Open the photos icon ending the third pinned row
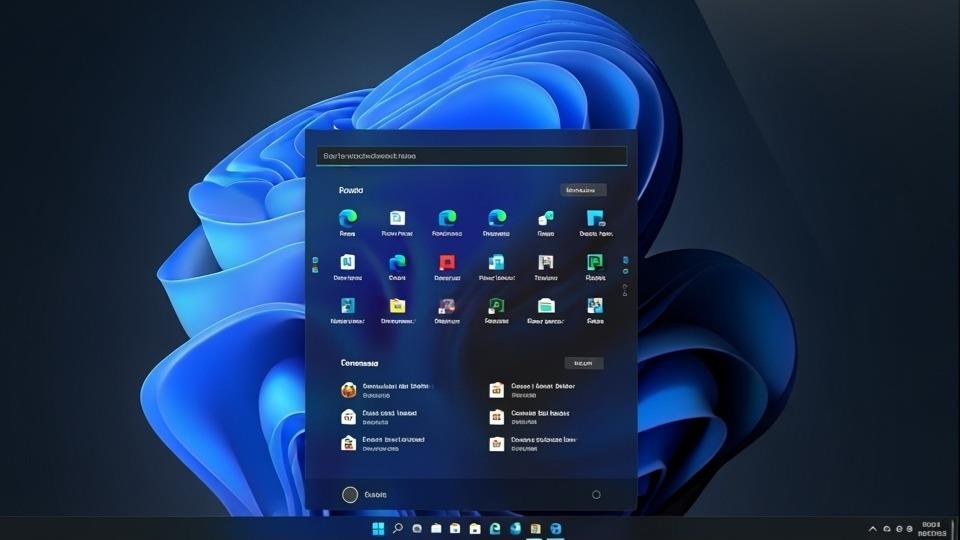960x540 pixels. click(x=595, y=306)
